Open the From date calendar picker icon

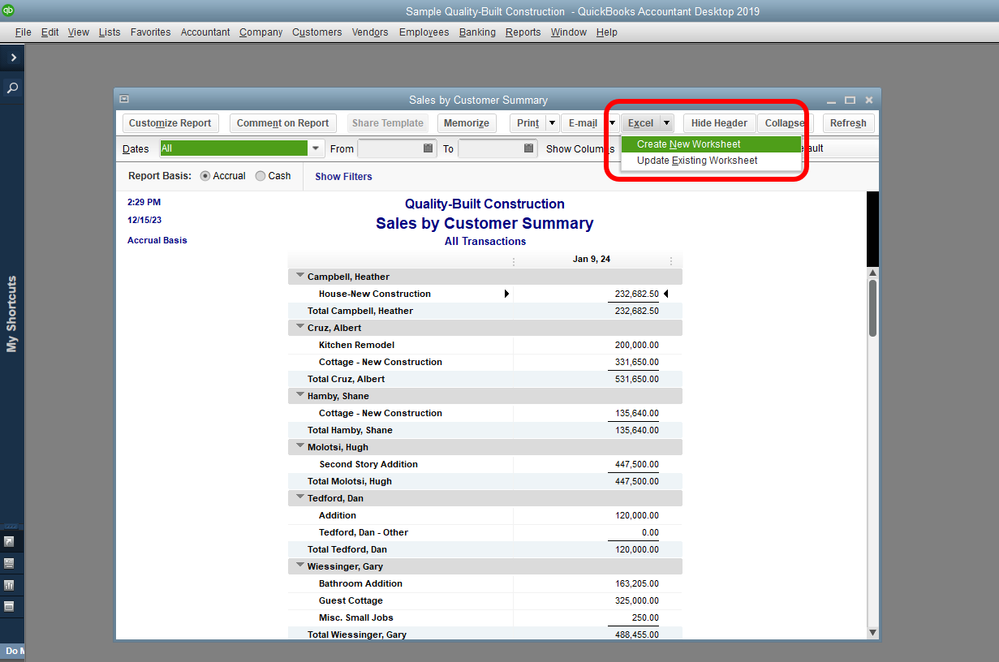(428, 148)
